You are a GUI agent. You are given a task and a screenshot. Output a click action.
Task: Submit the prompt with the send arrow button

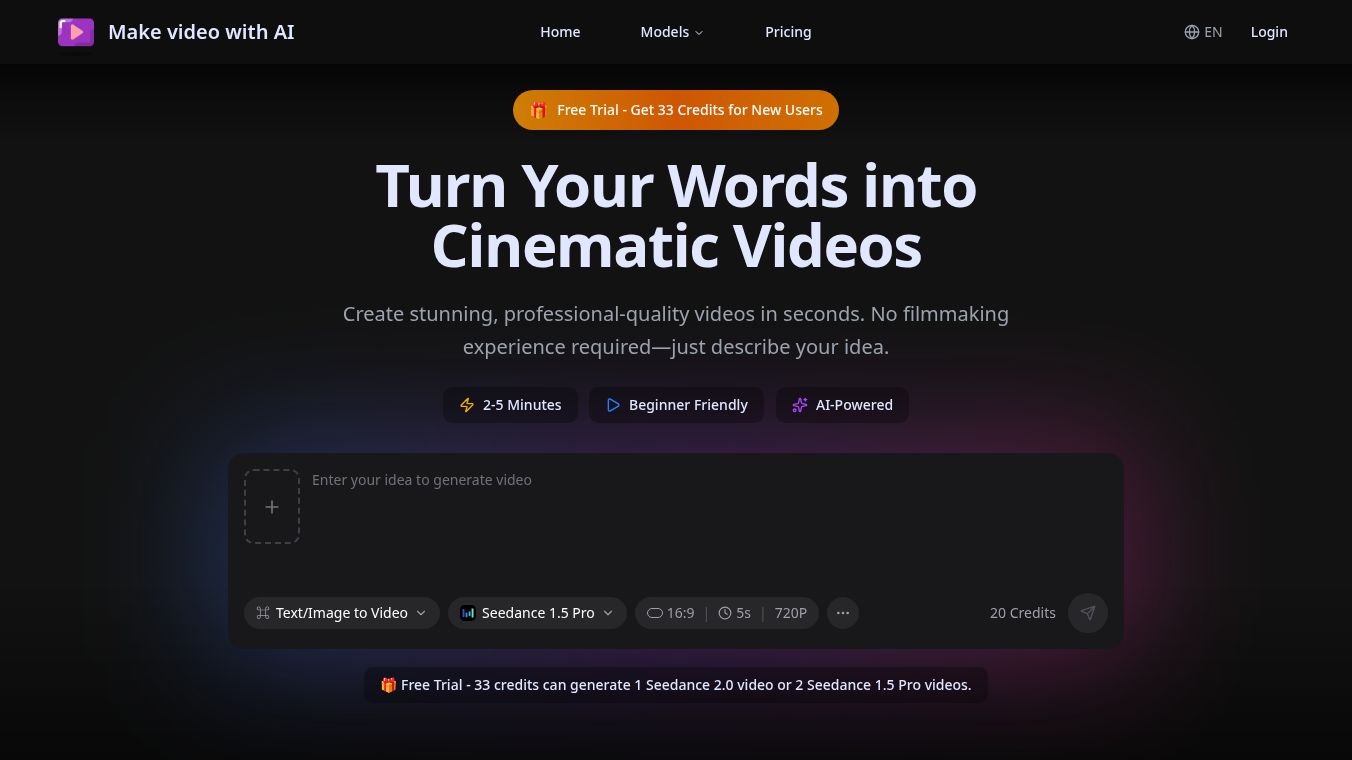pyautogui.click(x=1088, y=613)
